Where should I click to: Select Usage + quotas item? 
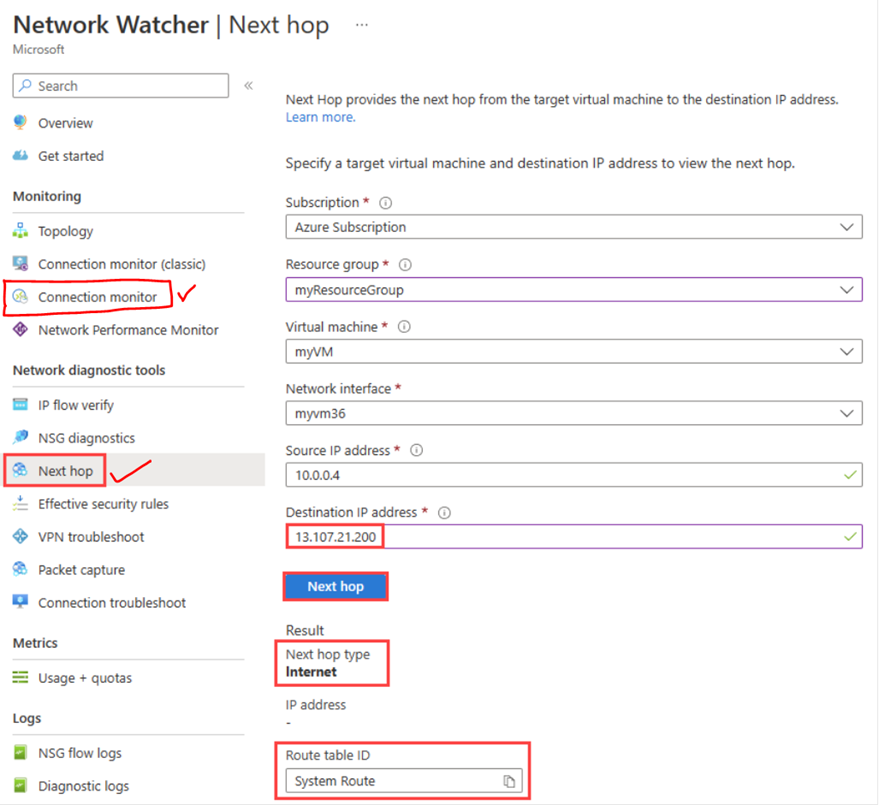(x=85, y=678)
